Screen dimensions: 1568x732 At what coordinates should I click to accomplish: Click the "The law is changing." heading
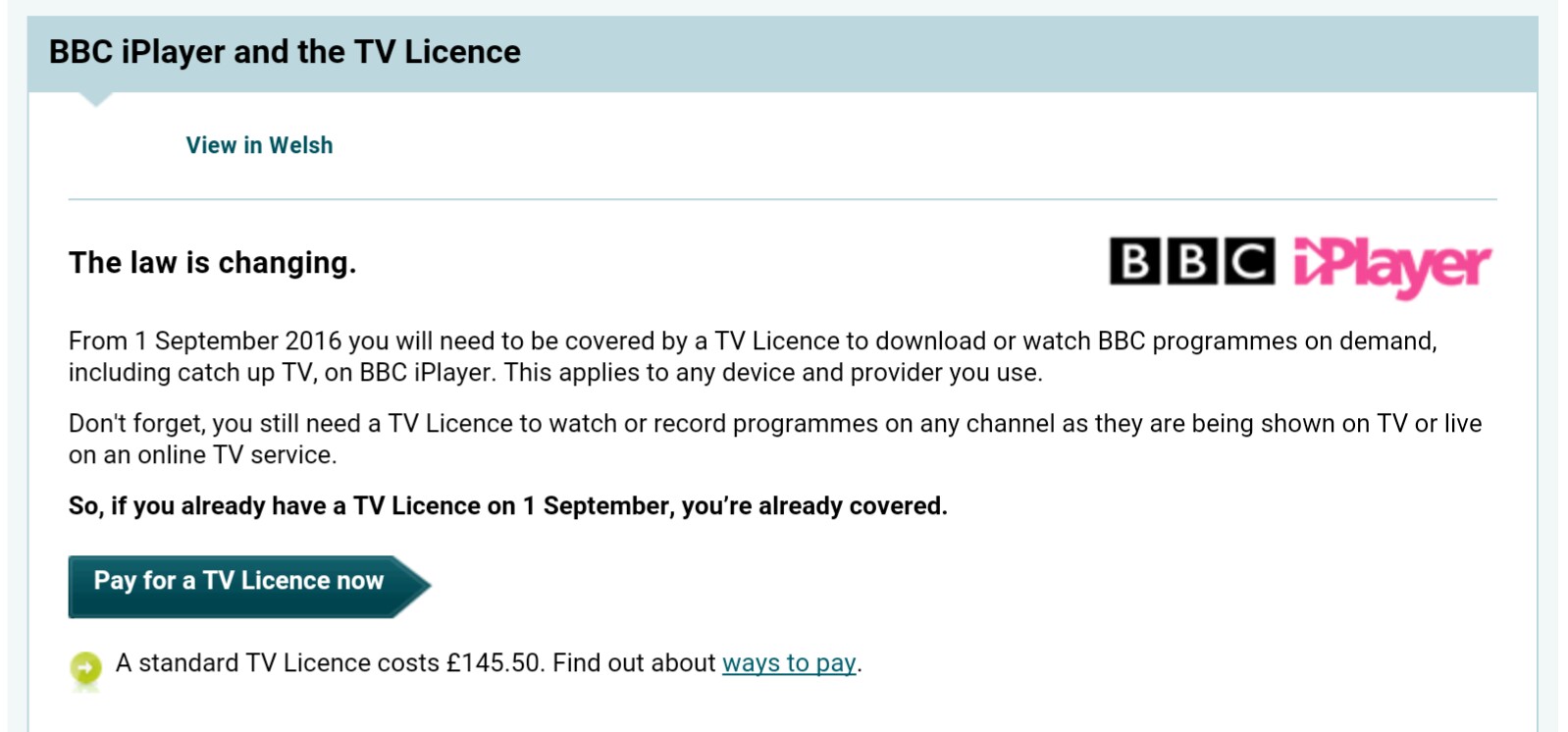[x=212, y=263]
